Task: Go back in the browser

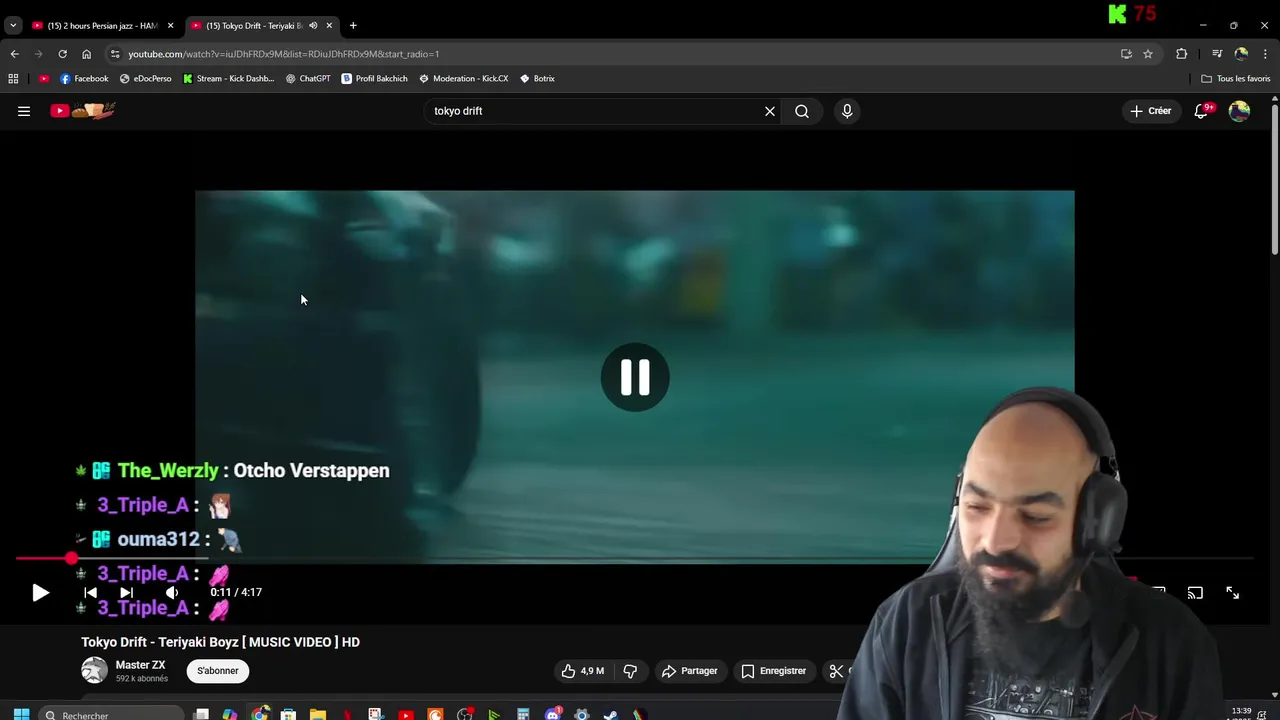Action: [14, 54]
